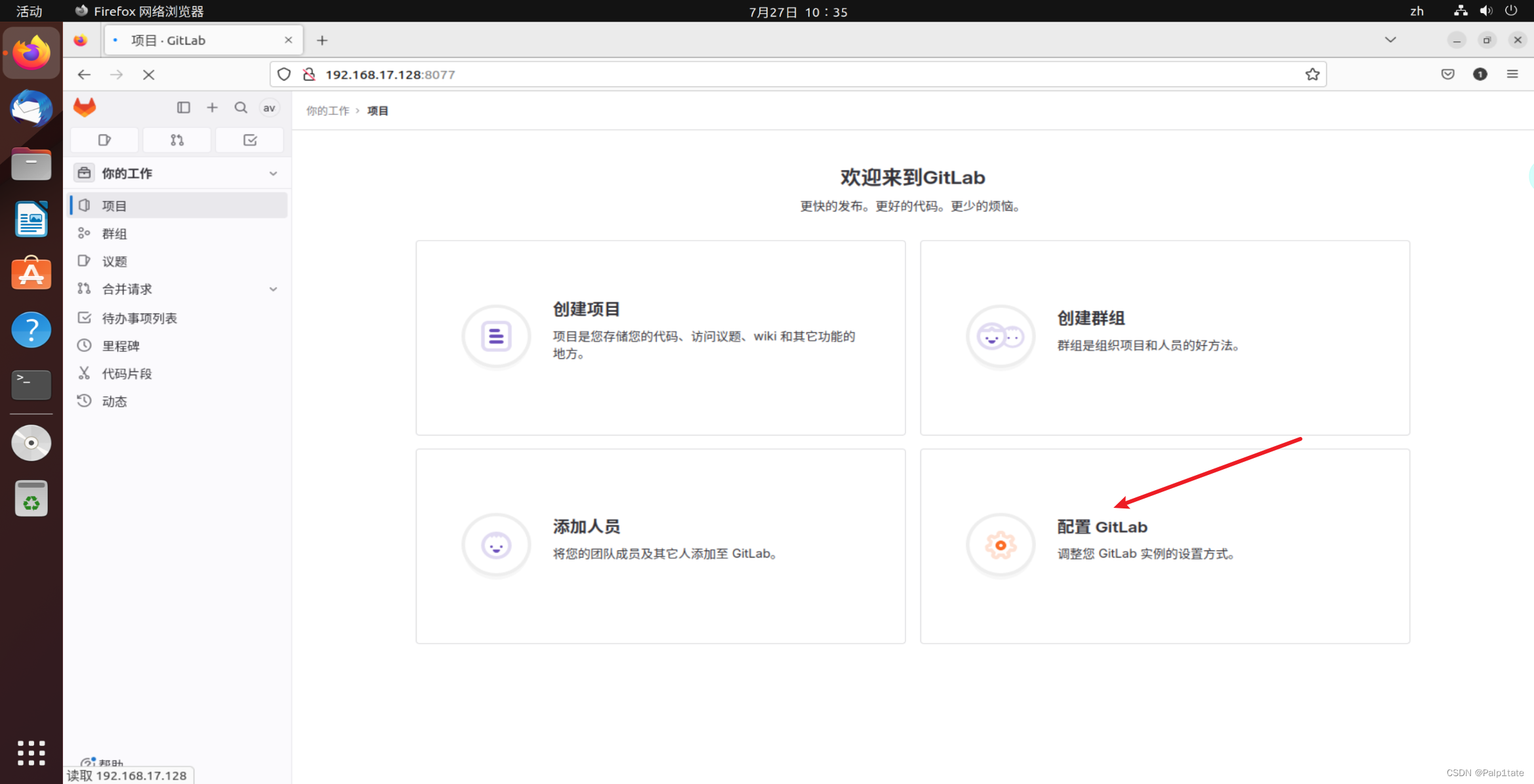The width and height of the screenshot is (1534, 784).
Task: Open the zh input method indicator
Action: [x=1417, y=11]
